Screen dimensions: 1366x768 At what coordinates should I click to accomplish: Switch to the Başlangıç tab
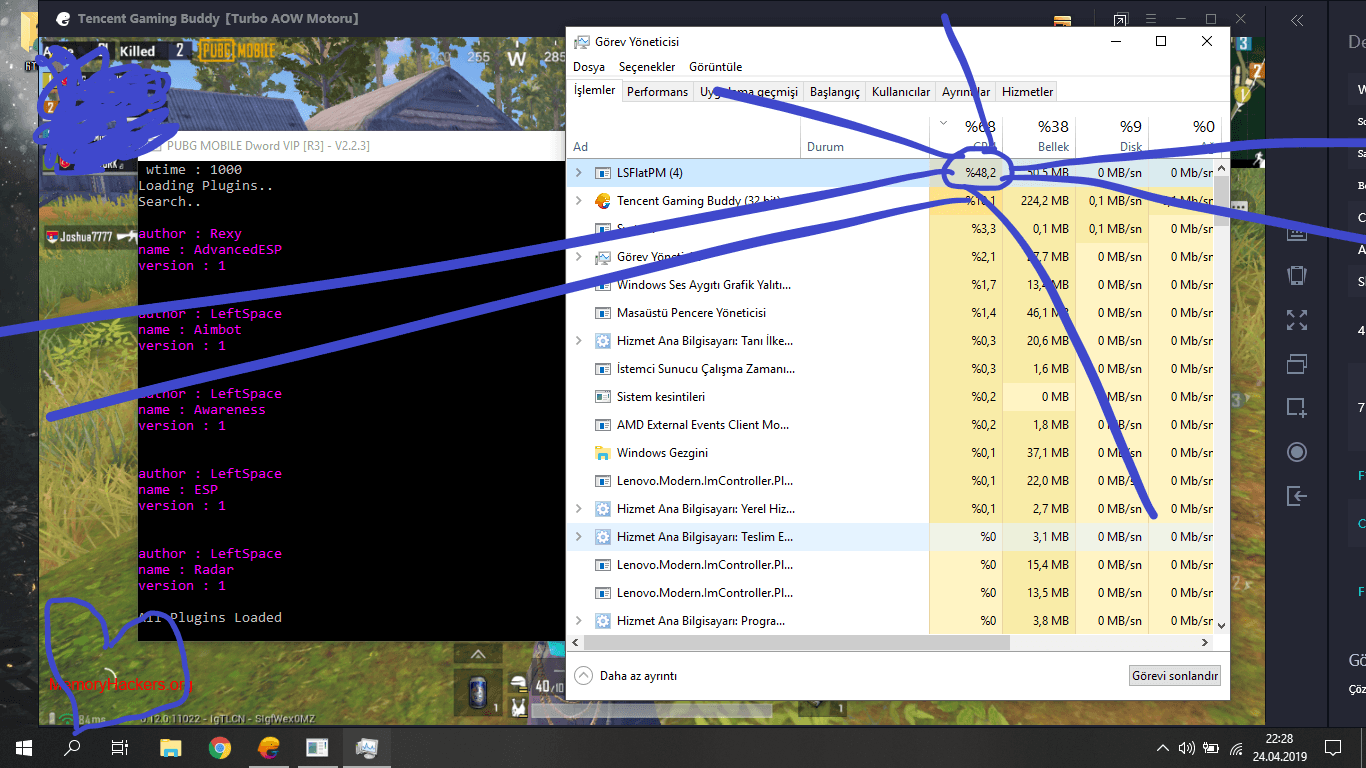coord(835,91)
